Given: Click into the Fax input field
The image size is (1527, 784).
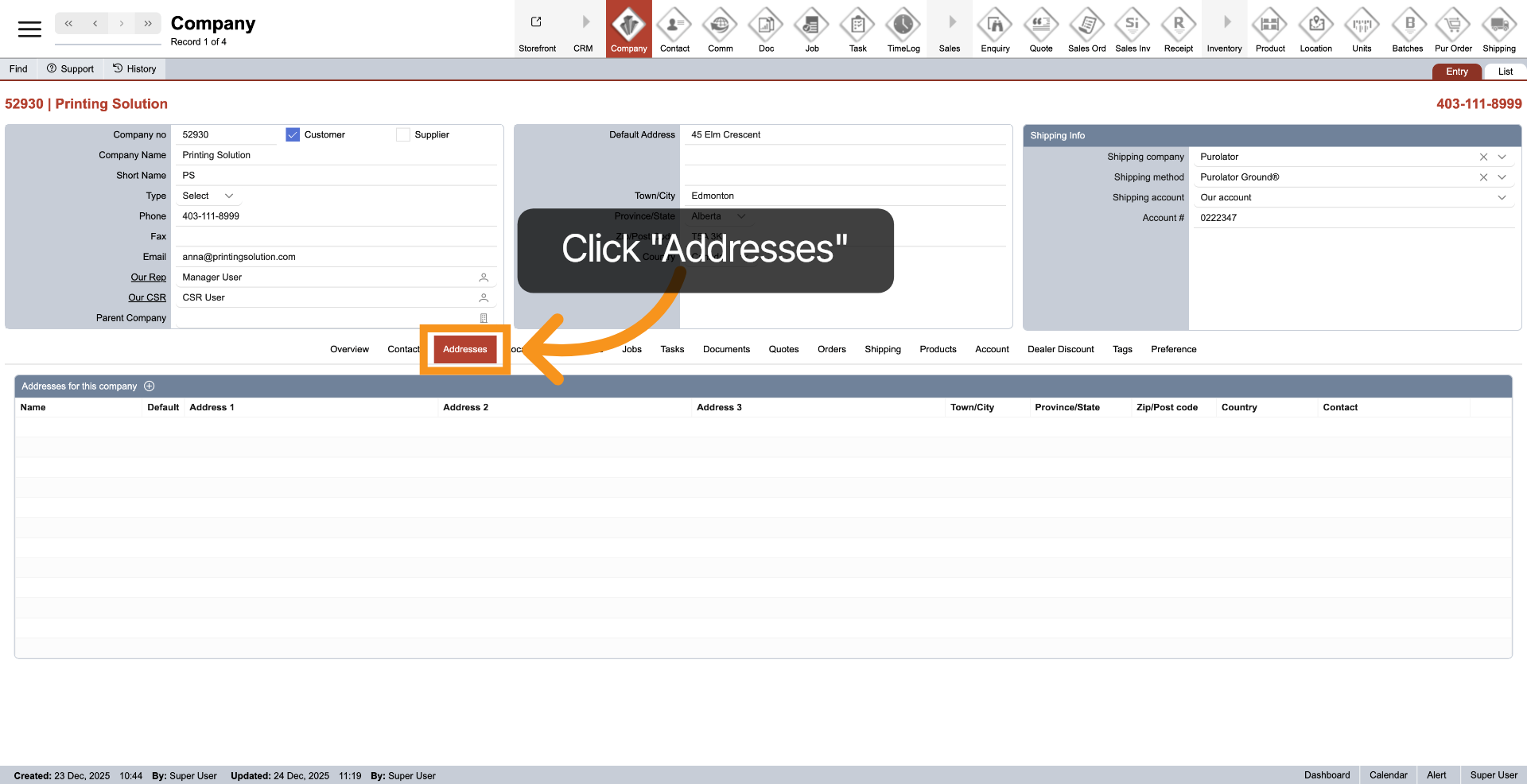Looking at the screenshot, I should 334,237.
